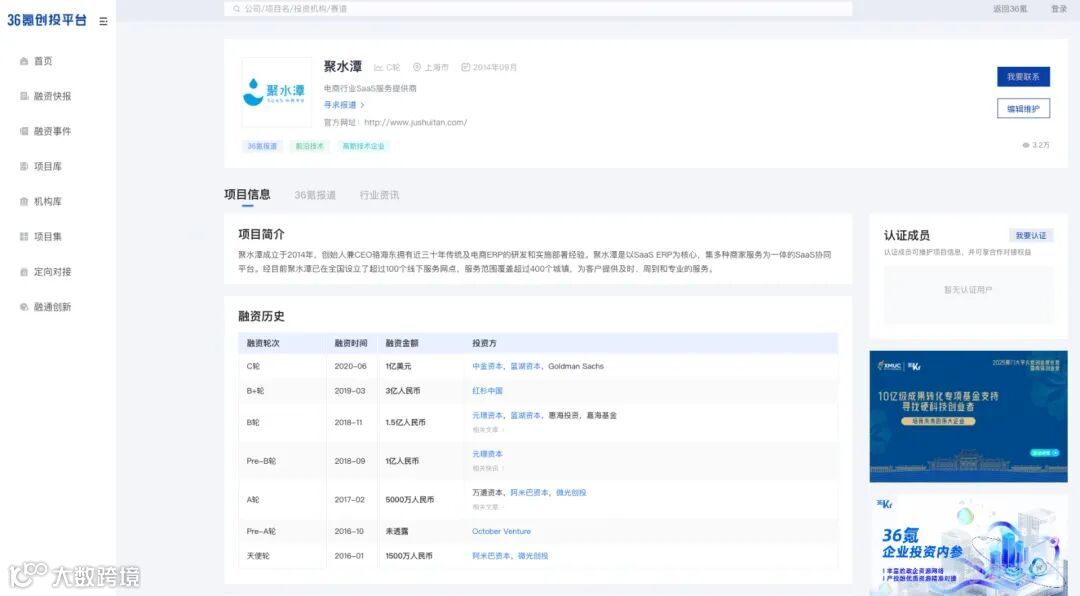1080x596 pixels.
Task: Click the 机构库 institution library icon
Action: 24,201
